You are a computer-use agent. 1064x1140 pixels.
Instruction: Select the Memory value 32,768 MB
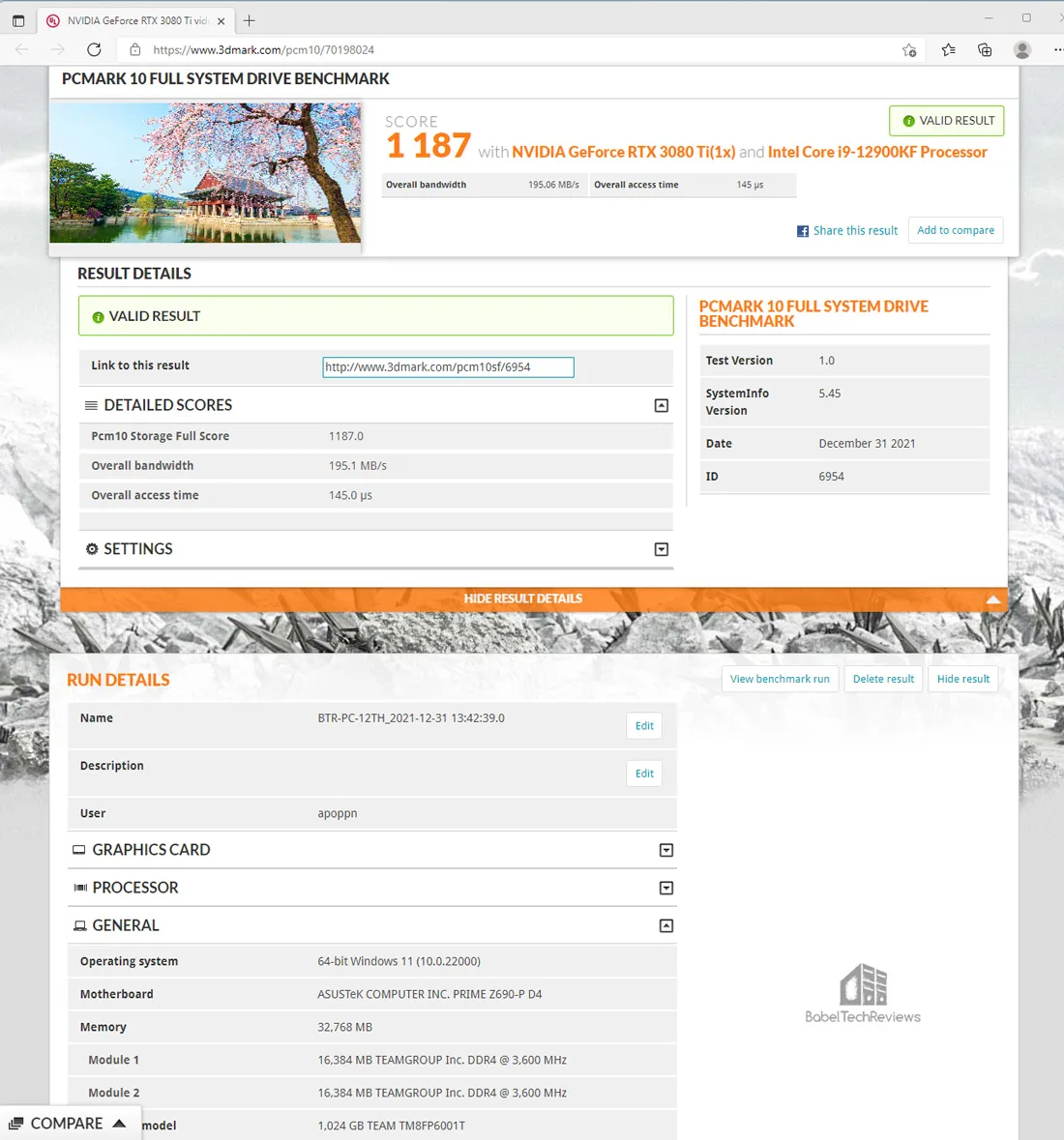pyautogui.click(x=344, y=1027)
